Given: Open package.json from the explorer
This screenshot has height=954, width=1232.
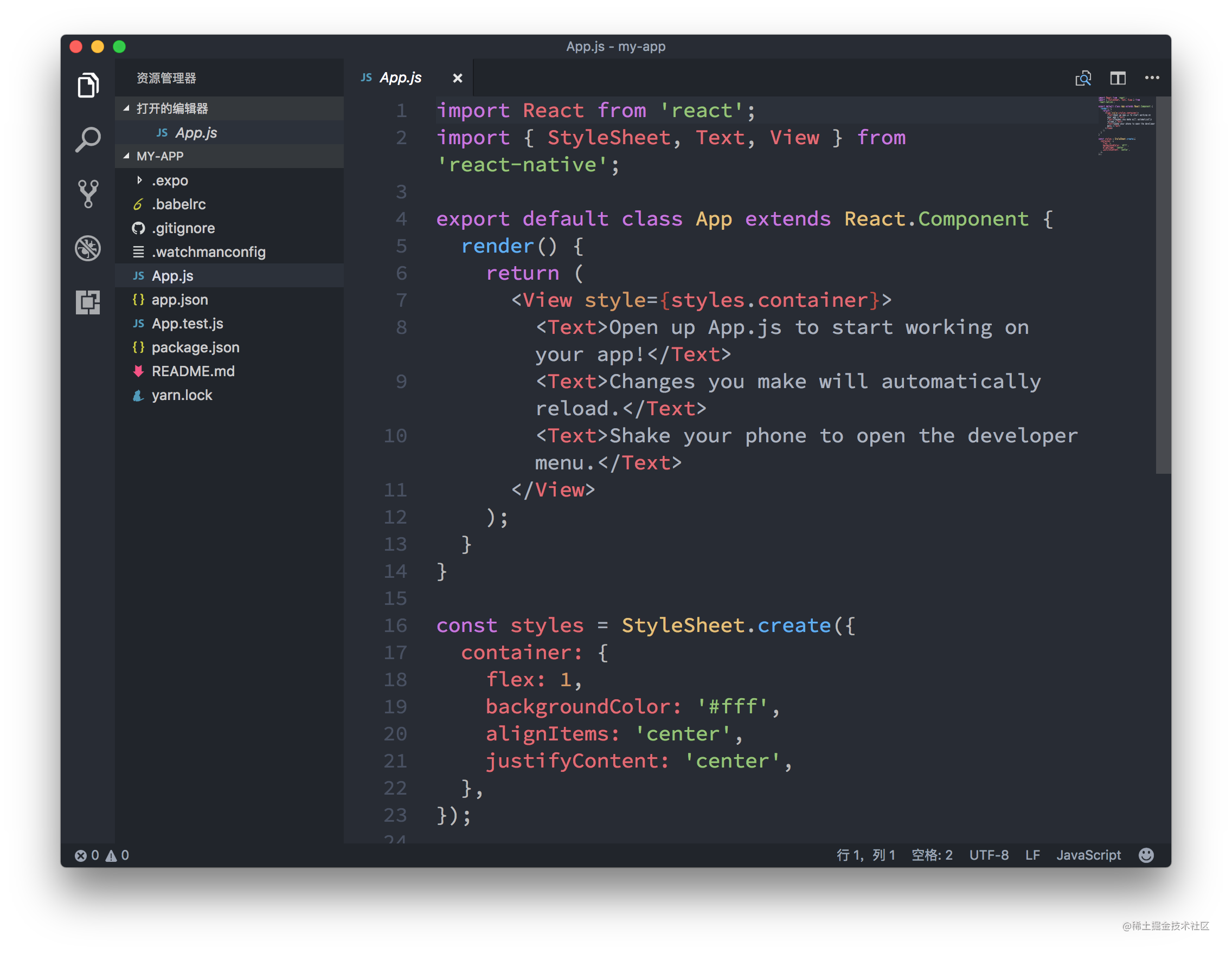Looking at the screenshot, I should (195, 347).
